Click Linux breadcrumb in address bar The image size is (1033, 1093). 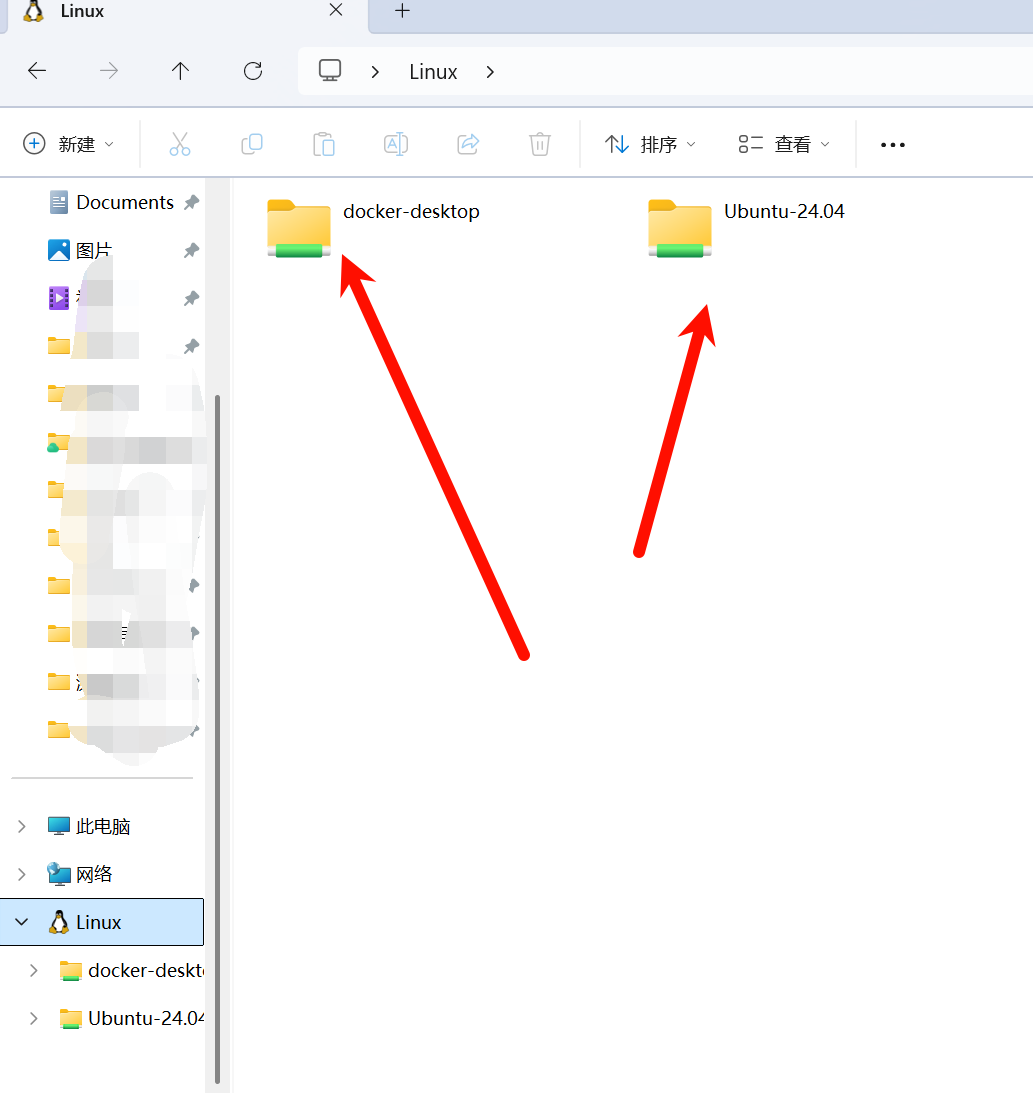[x=433, y=72]
